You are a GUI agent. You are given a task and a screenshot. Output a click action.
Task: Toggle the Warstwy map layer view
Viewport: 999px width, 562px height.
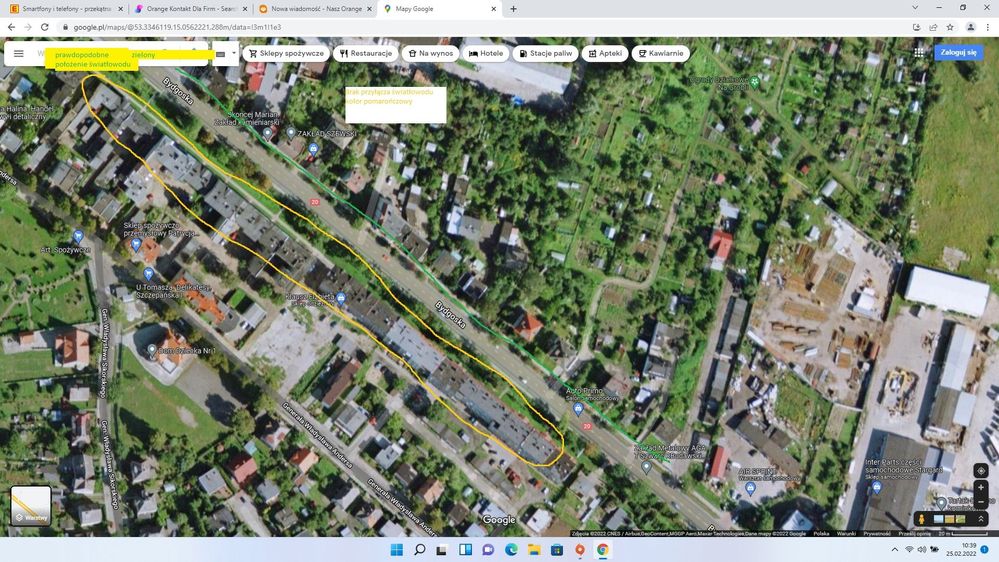pyautogui.click(x=30, y=505)
